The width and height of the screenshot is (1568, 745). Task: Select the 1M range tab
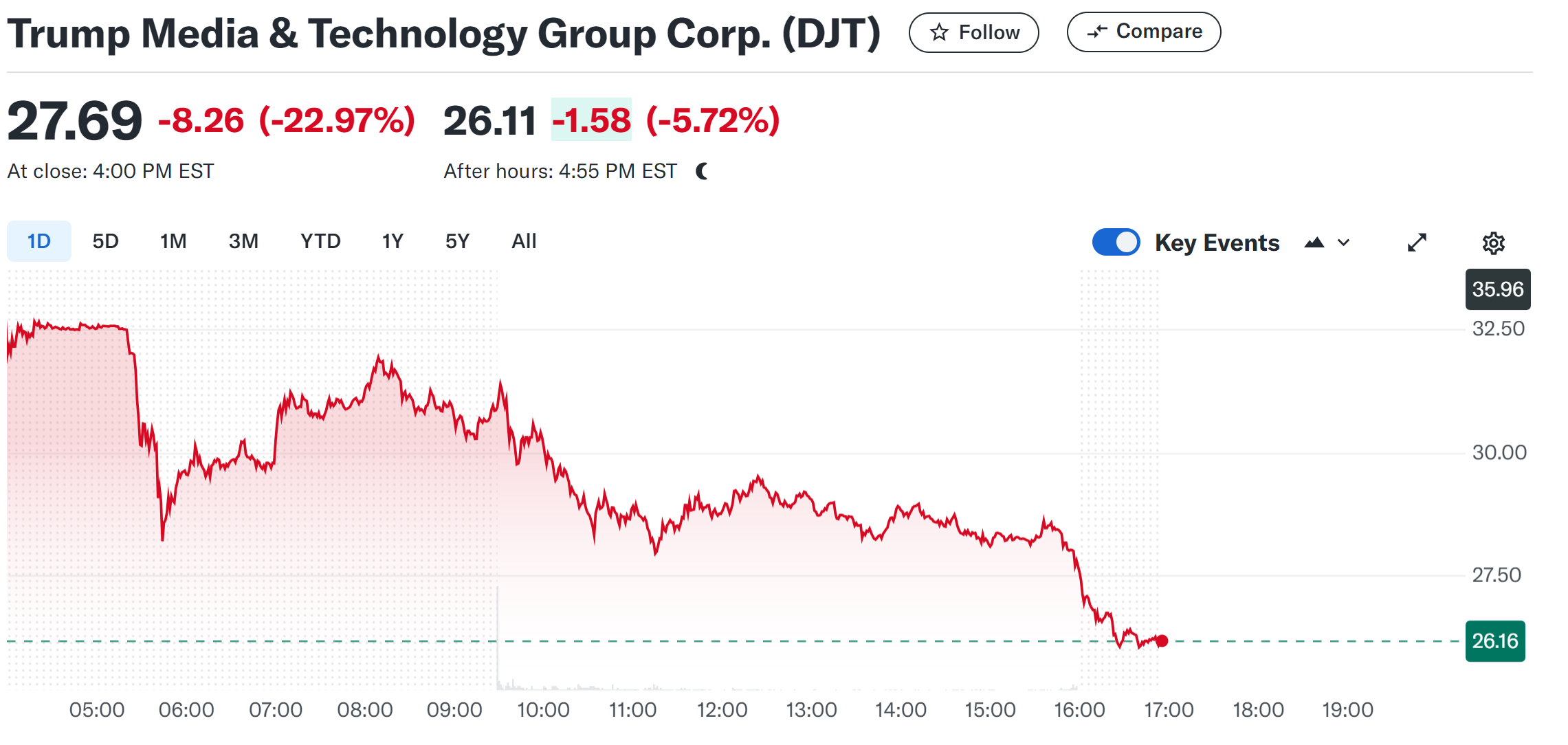[173, 241]
